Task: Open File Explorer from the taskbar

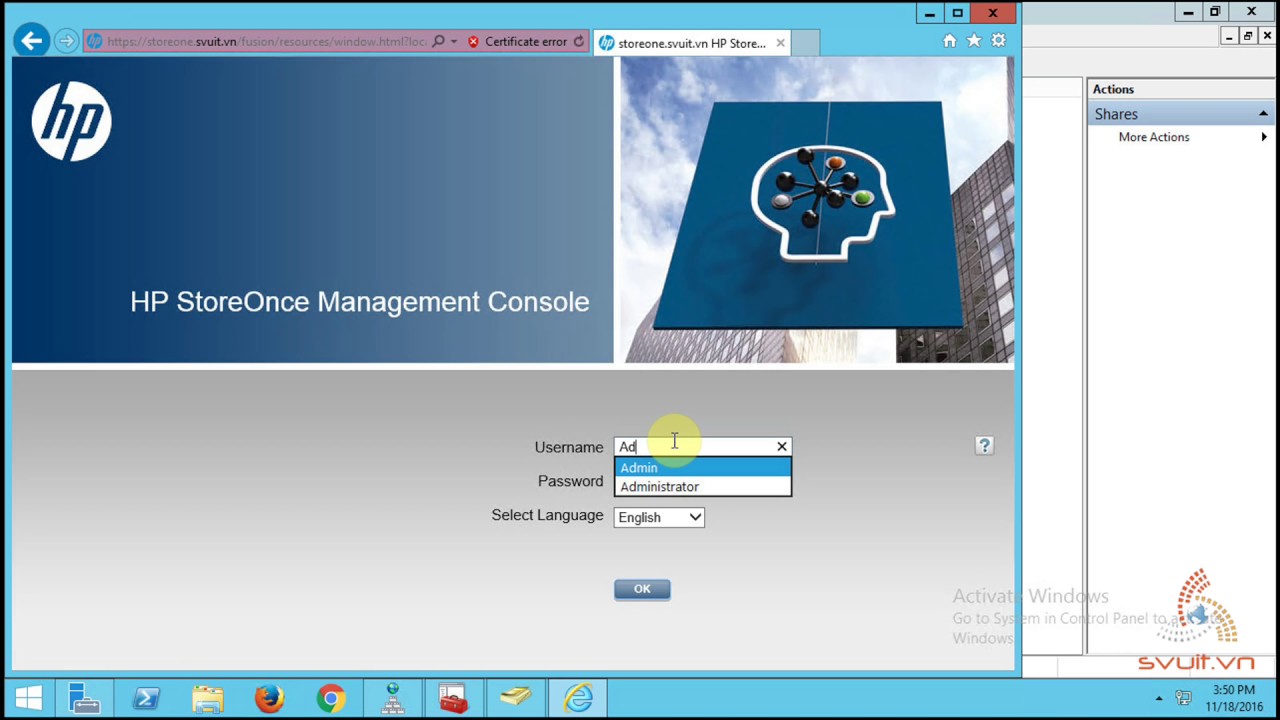Action: (x=208, y=697)
